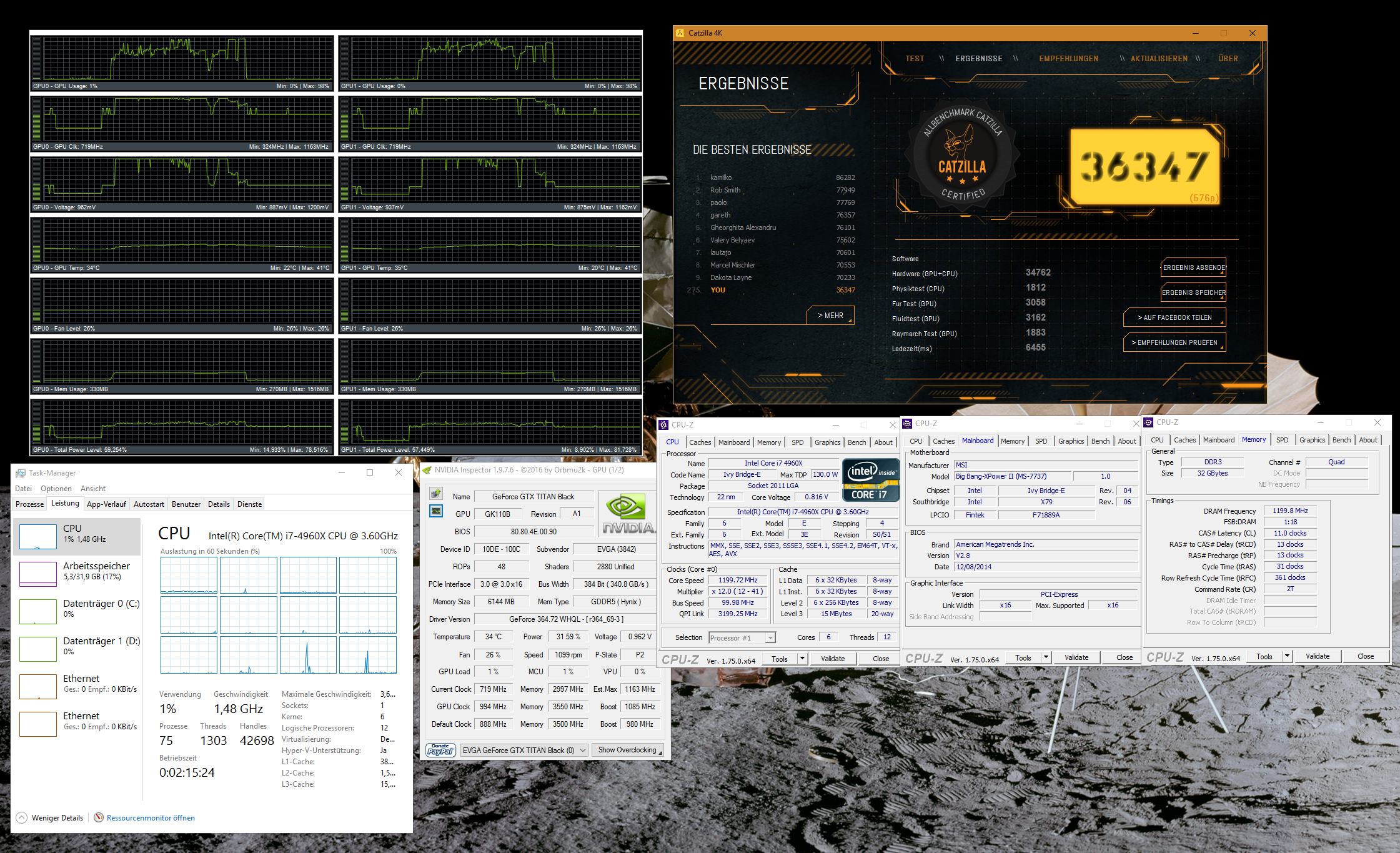The height and width of the screenshot is (853, 1400).
Task: Switch to the Dienste tab
Action: (x=249, y=504)
